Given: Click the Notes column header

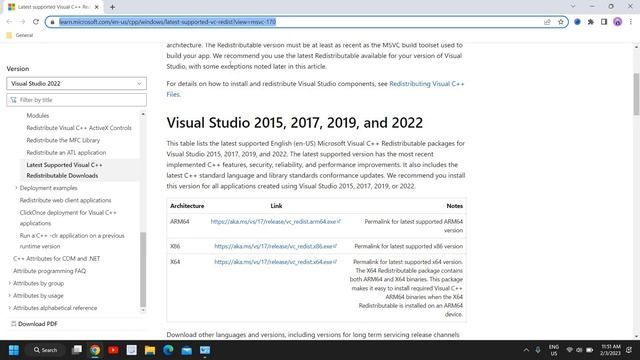Looking at the screenshot, I should coord(454,206).
